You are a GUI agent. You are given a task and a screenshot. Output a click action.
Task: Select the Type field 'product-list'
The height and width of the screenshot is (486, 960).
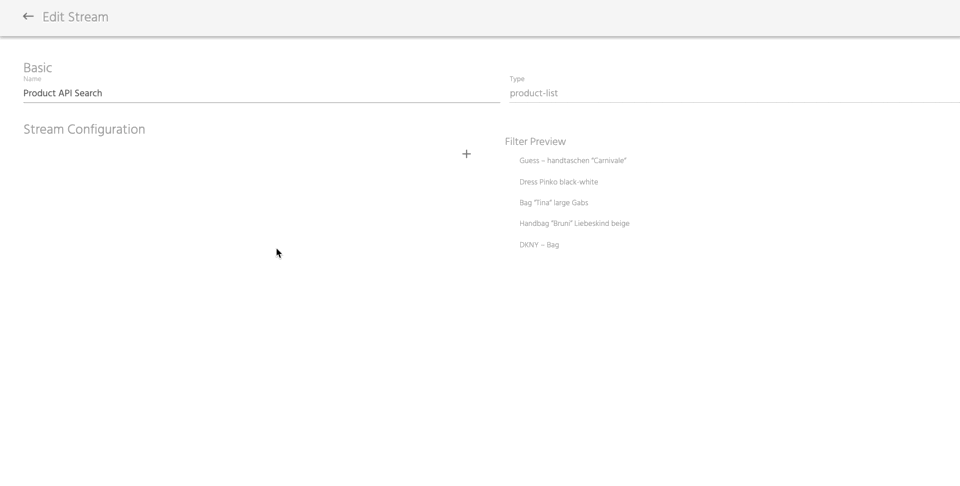(x=735, y=93)
